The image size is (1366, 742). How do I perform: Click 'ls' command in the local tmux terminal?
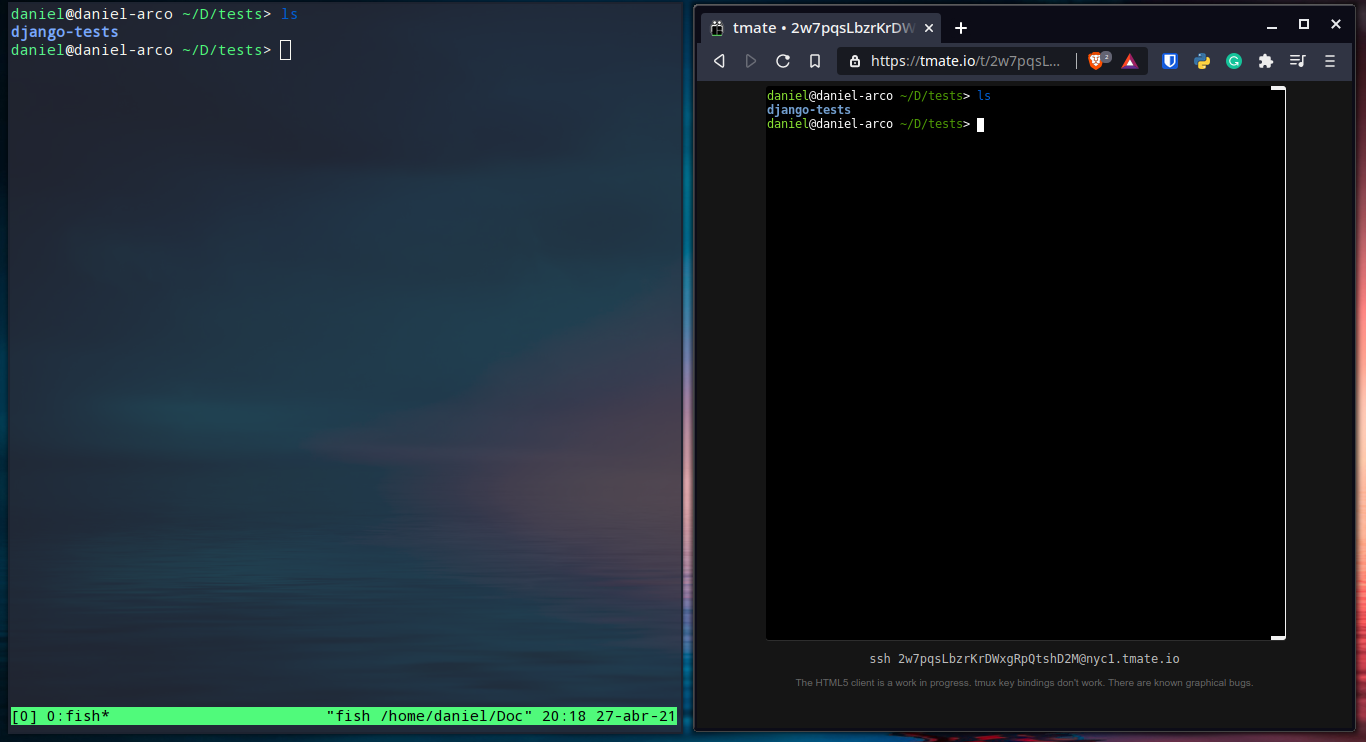tap(289, 14)
